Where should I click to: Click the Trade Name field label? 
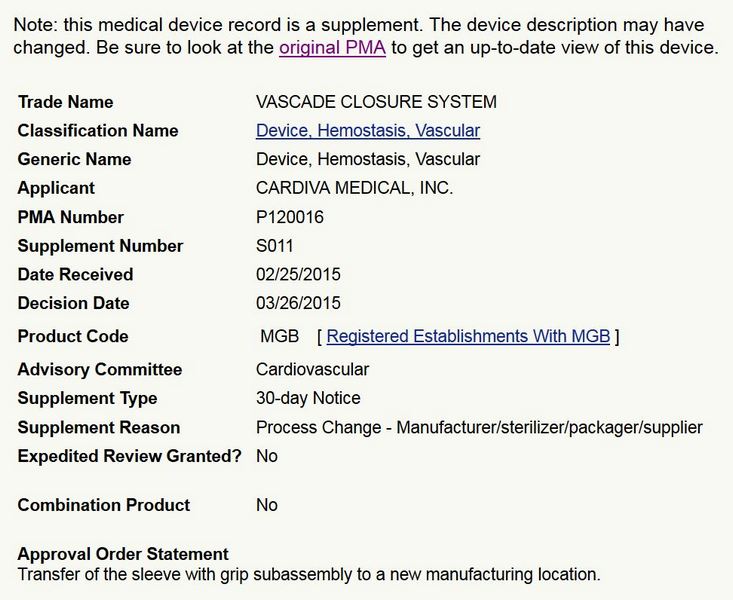point(66,102)
